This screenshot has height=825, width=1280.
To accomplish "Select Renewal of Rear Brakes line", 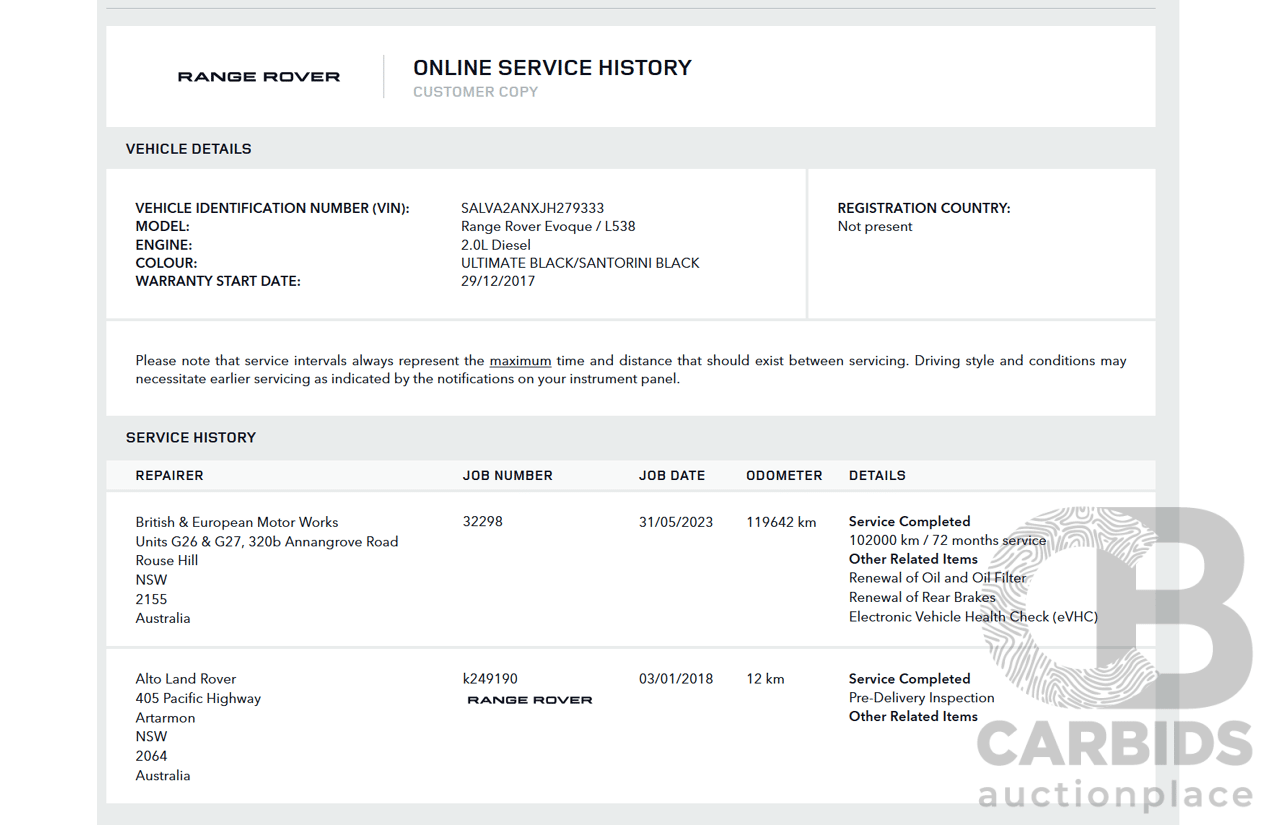I will 922,597.
